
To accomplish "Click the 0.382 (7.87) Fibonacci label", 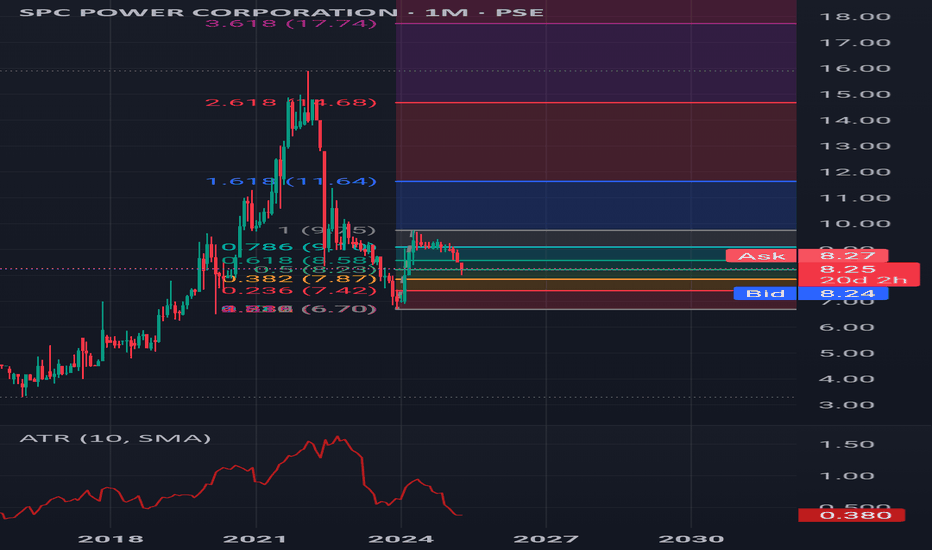I will (299, 279).
